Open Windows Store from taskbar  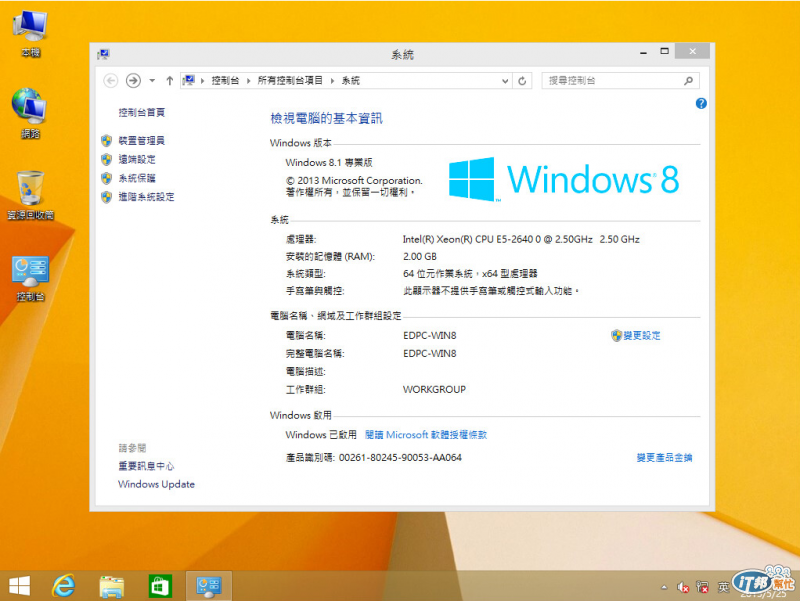[160, 586]
